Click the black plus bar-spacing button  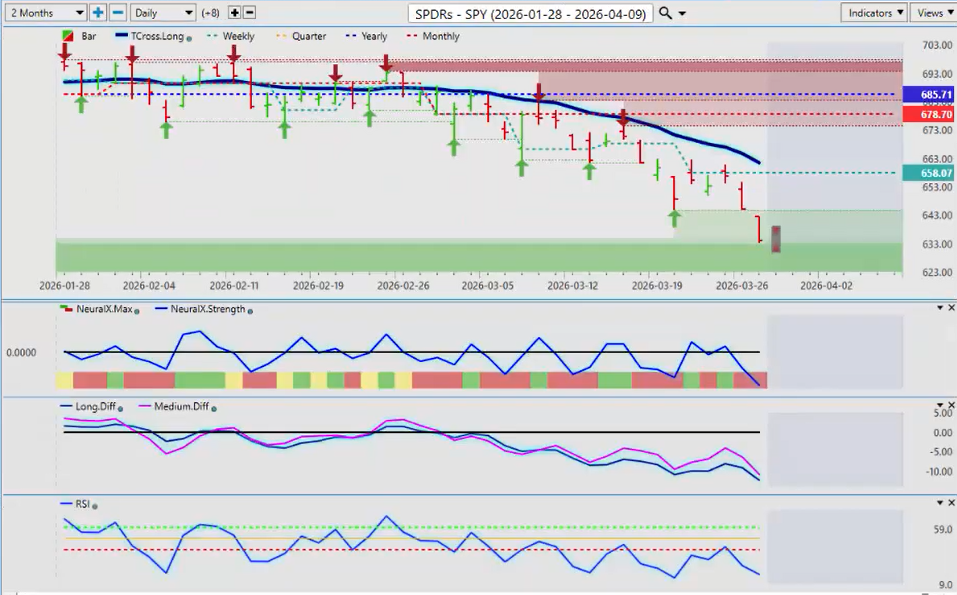(x=235, y=13)
